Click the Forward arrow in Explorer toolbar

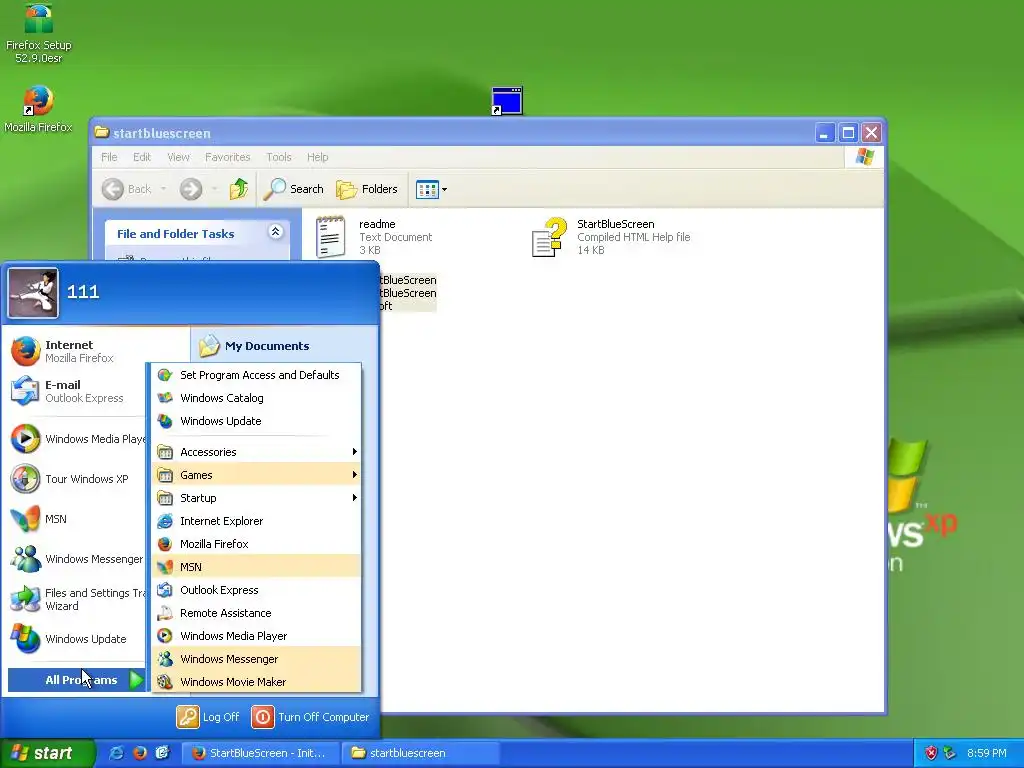click(191, 189)
